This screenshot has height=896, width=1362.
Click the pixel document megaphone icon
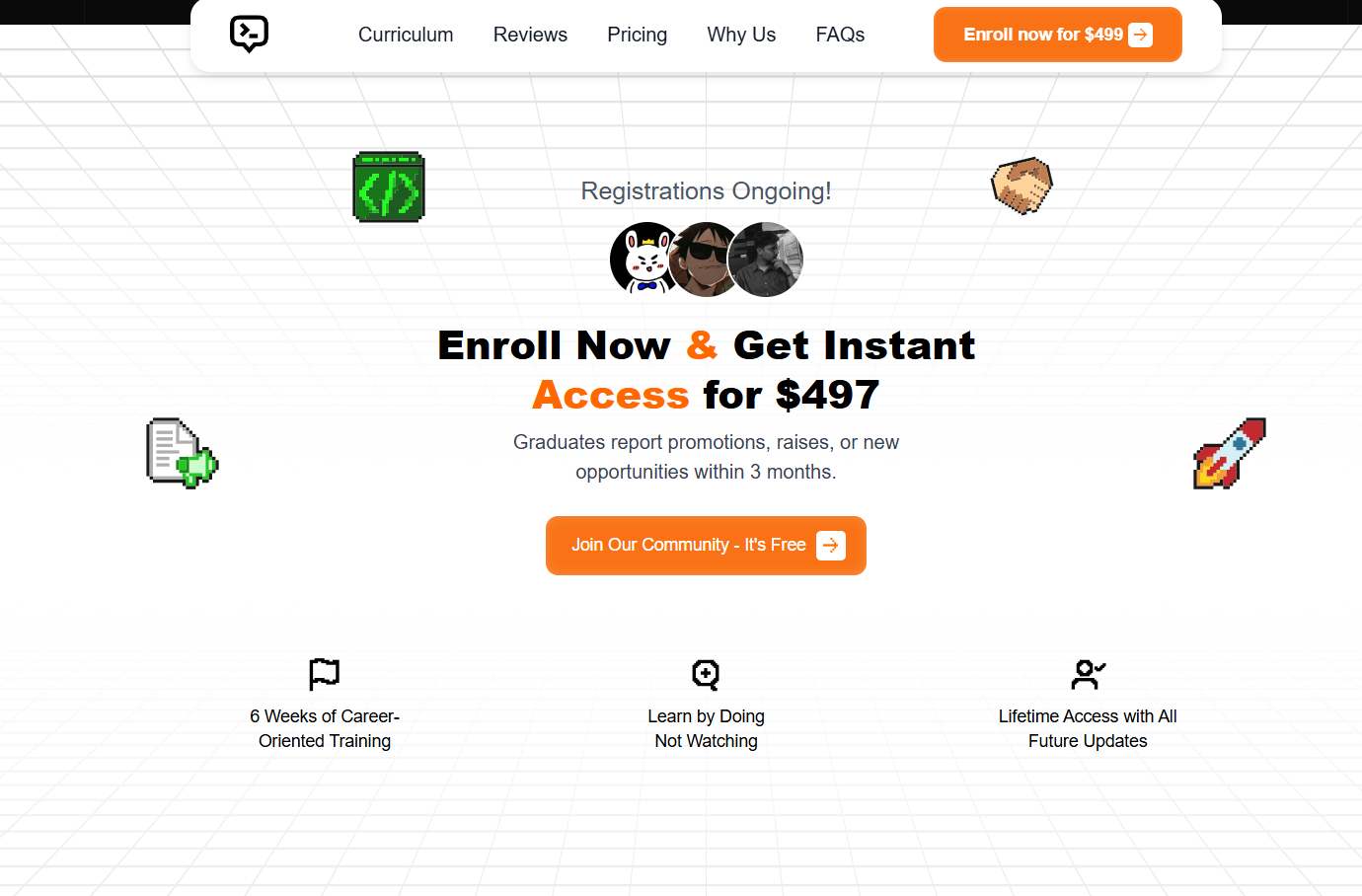183,453
